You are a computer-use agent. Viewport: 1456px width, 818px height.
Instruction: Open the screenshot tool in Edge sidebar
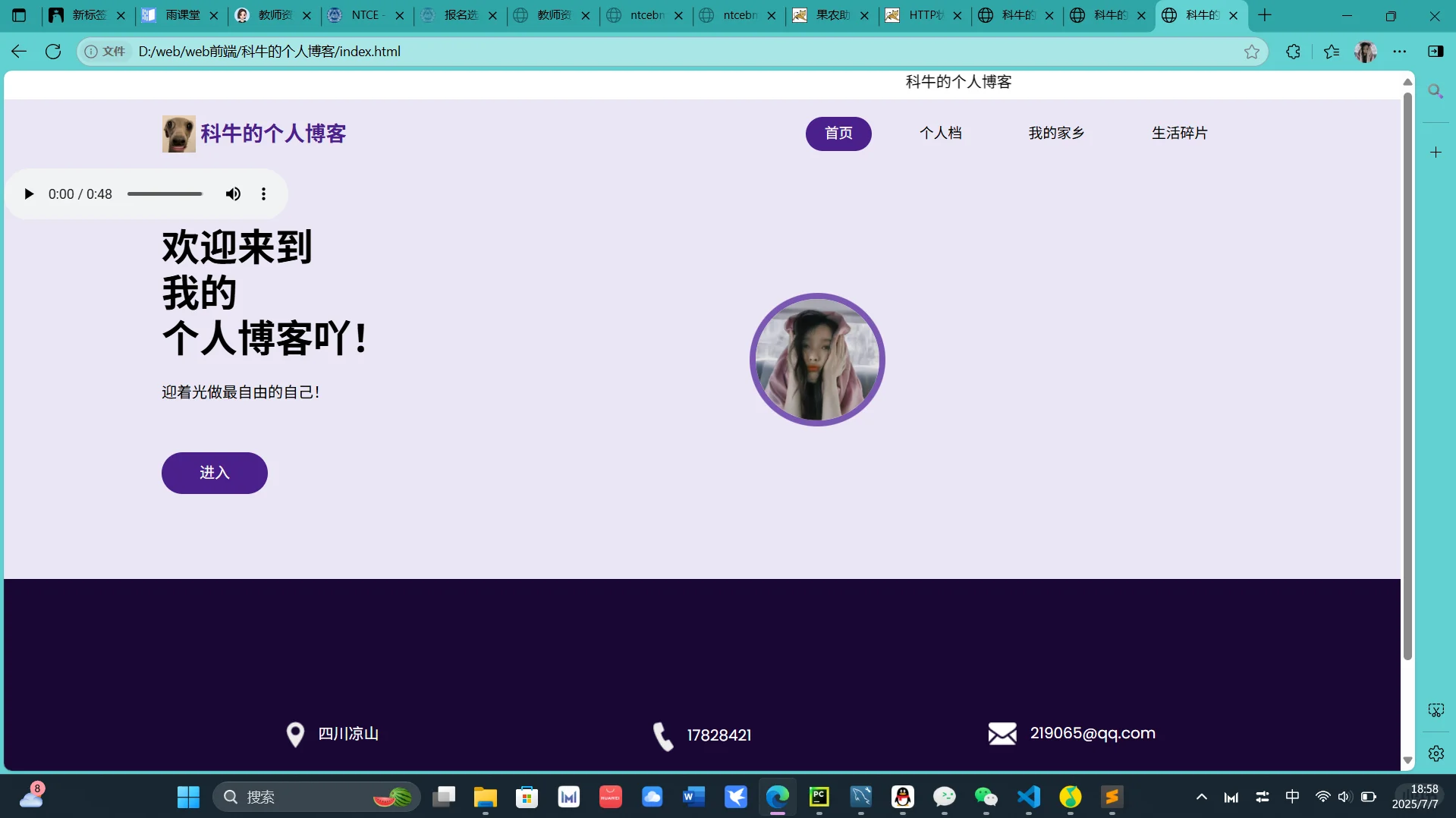(1436, 709)
